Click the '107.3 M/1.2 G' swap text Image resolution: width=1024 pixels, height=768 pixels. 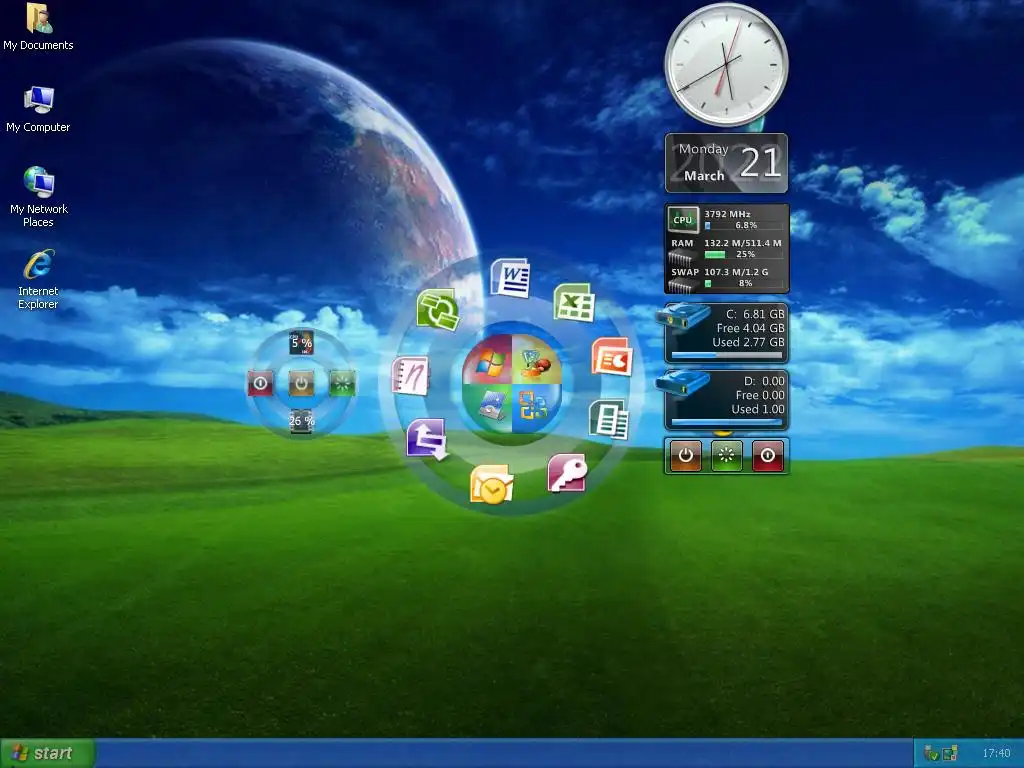(x=736, y=272)
